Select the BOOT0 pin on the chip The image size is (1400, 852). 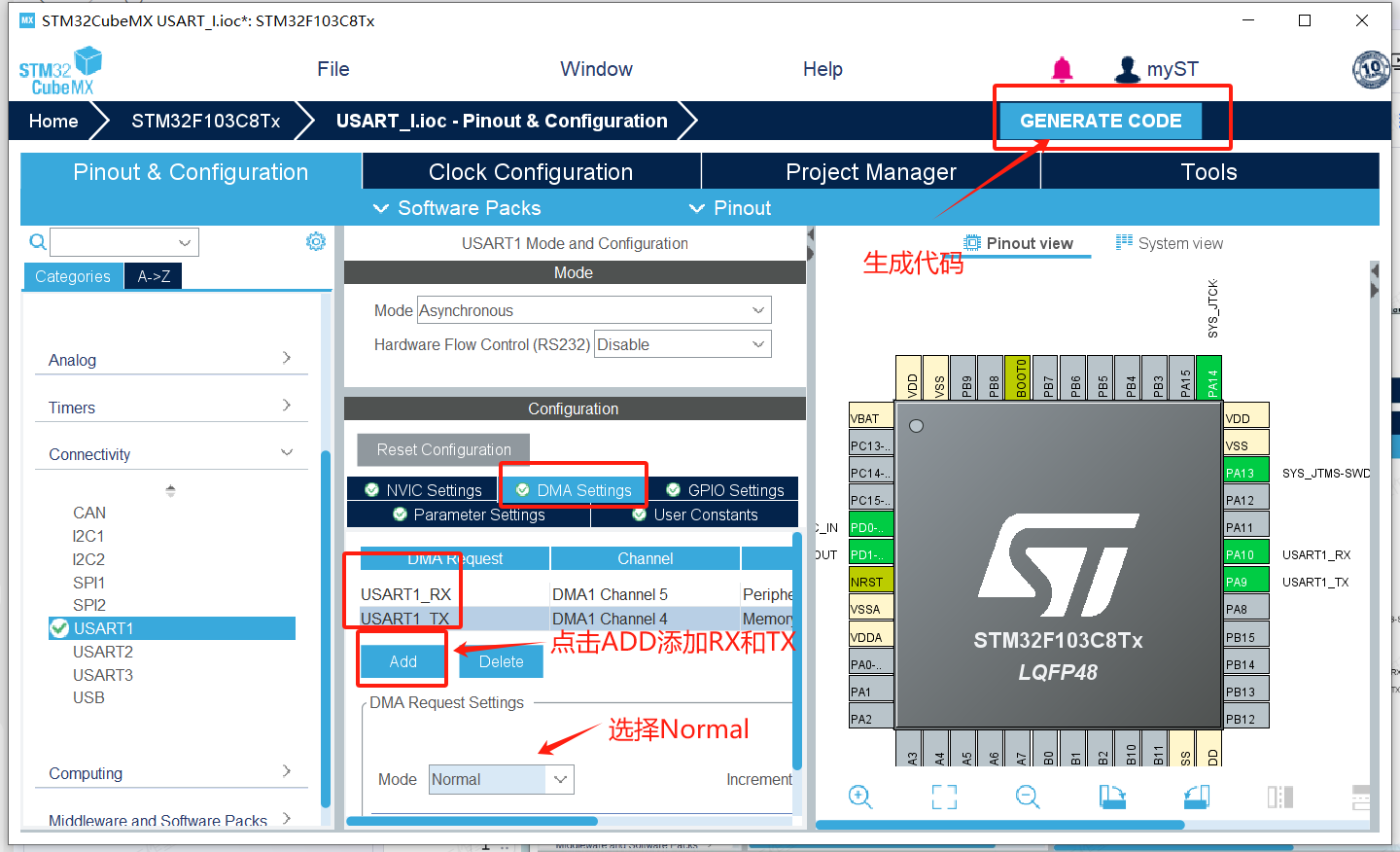click(1018, 377)
